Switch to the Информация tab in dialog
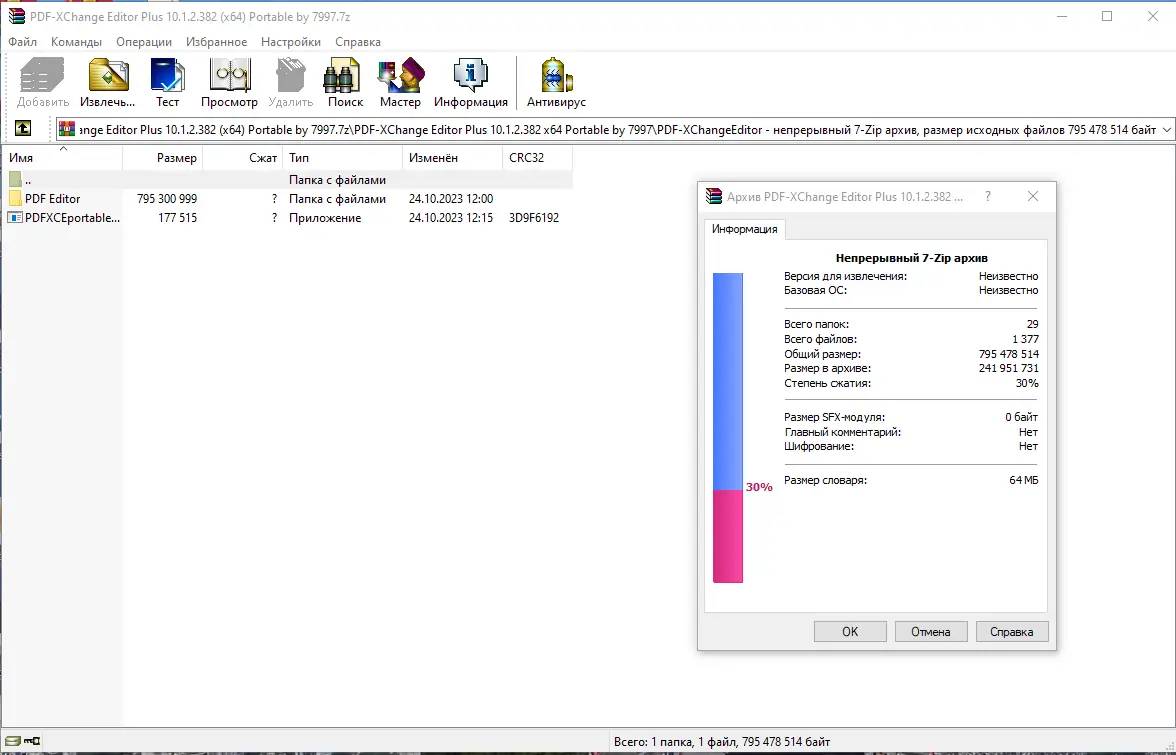This screenshot has height=755, width=1176. pos(745,229)
